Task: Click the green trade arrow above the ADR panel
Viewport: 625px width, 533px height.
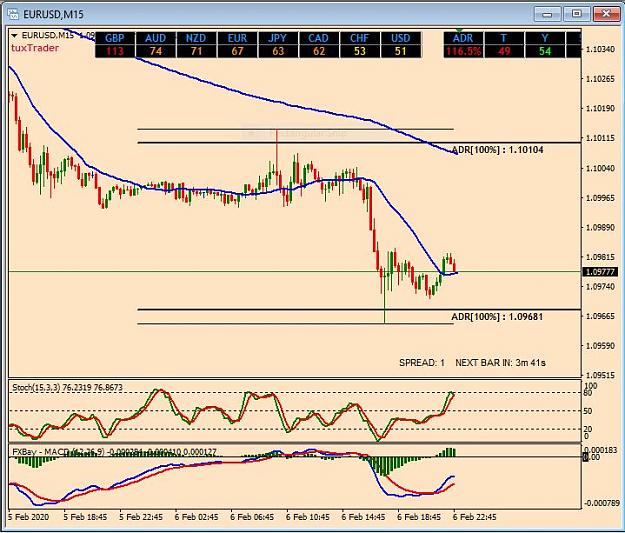Action: click(459, 31)
